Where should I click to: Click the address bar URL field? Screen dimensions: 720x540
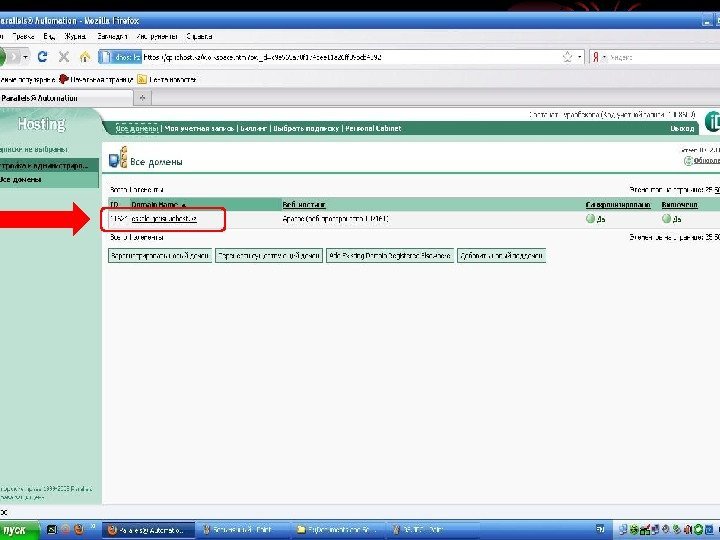click(349, 57)
